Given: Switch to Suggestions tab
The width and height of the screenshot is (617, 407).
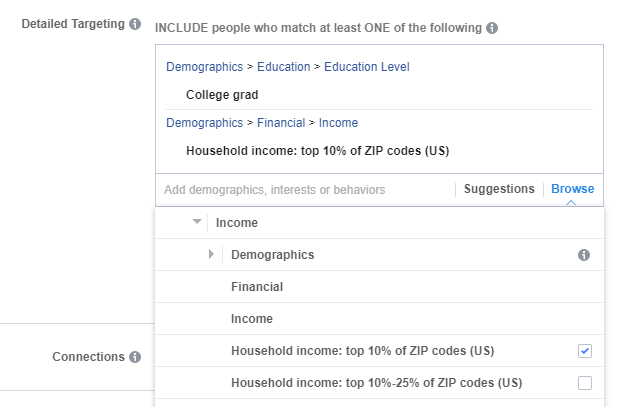Looking at the screenshot, I should (499, 189).
